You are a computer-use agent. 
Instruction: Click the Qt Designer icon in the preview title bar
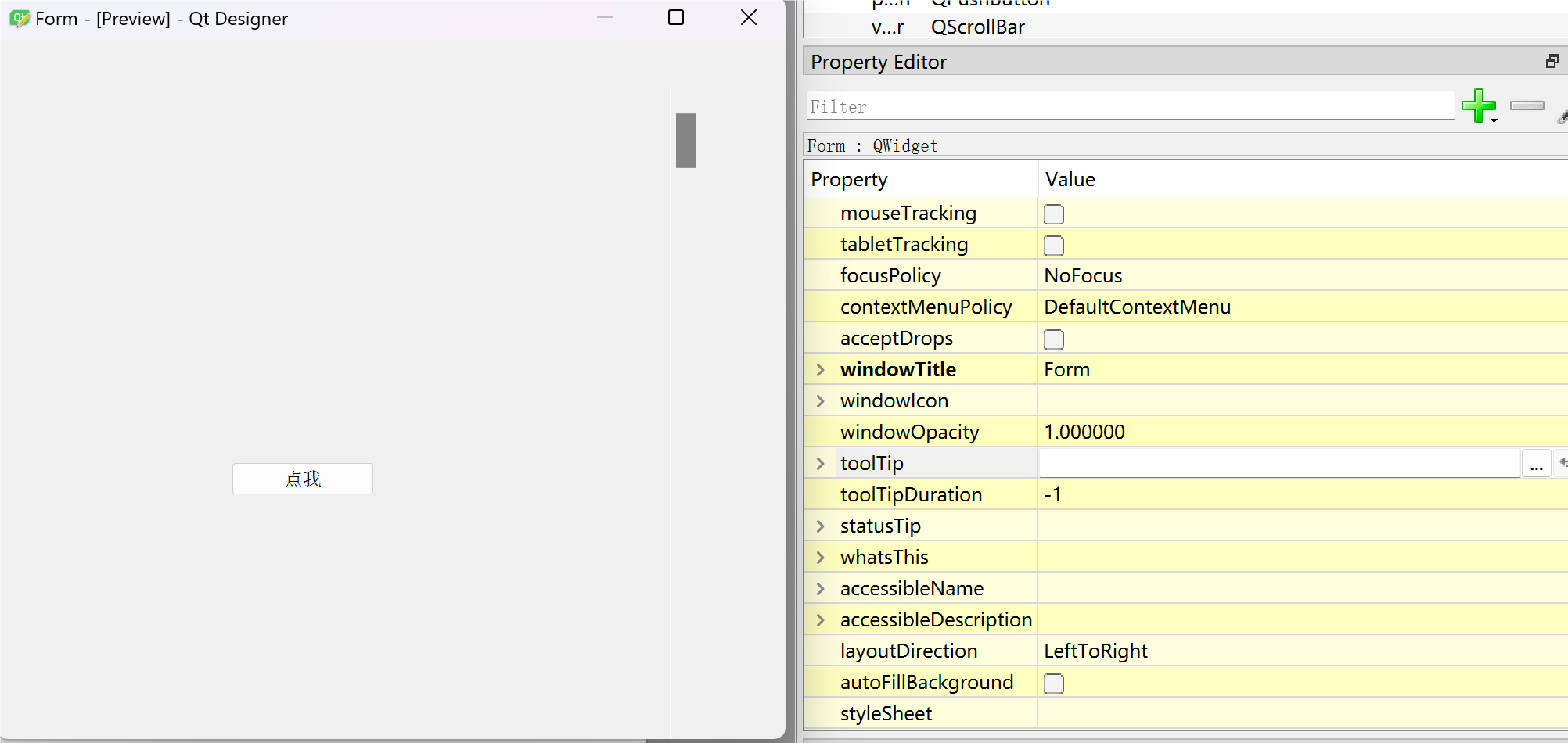tap(20, 19)
